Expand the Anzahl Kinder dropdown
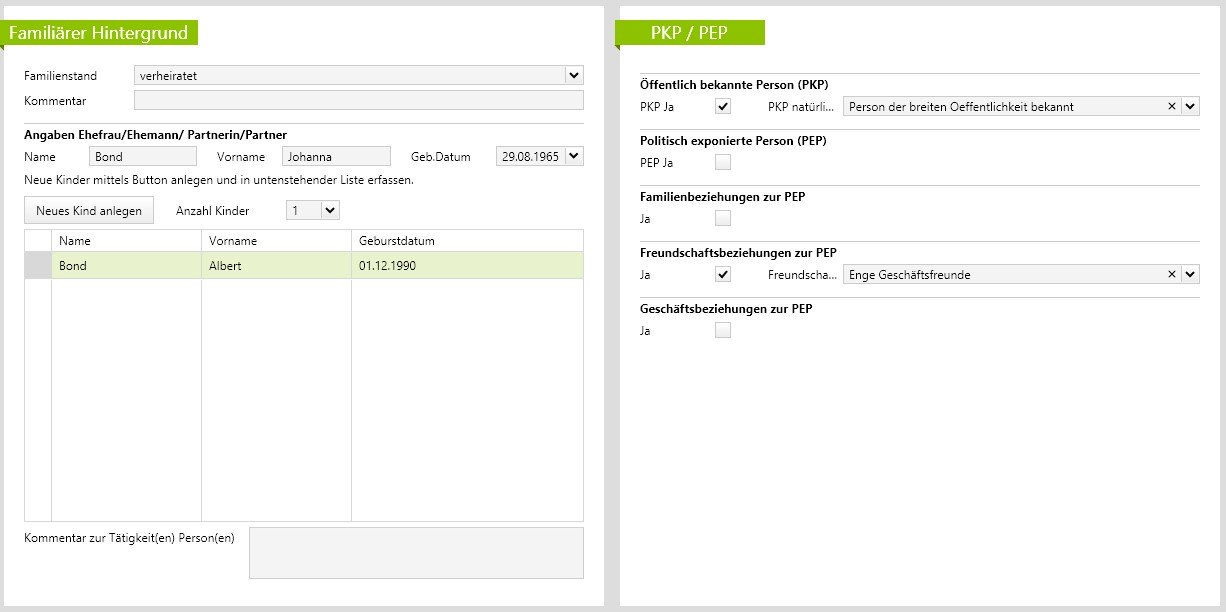This screenshot has width=1226, height=612. click(x=330, y=210)
